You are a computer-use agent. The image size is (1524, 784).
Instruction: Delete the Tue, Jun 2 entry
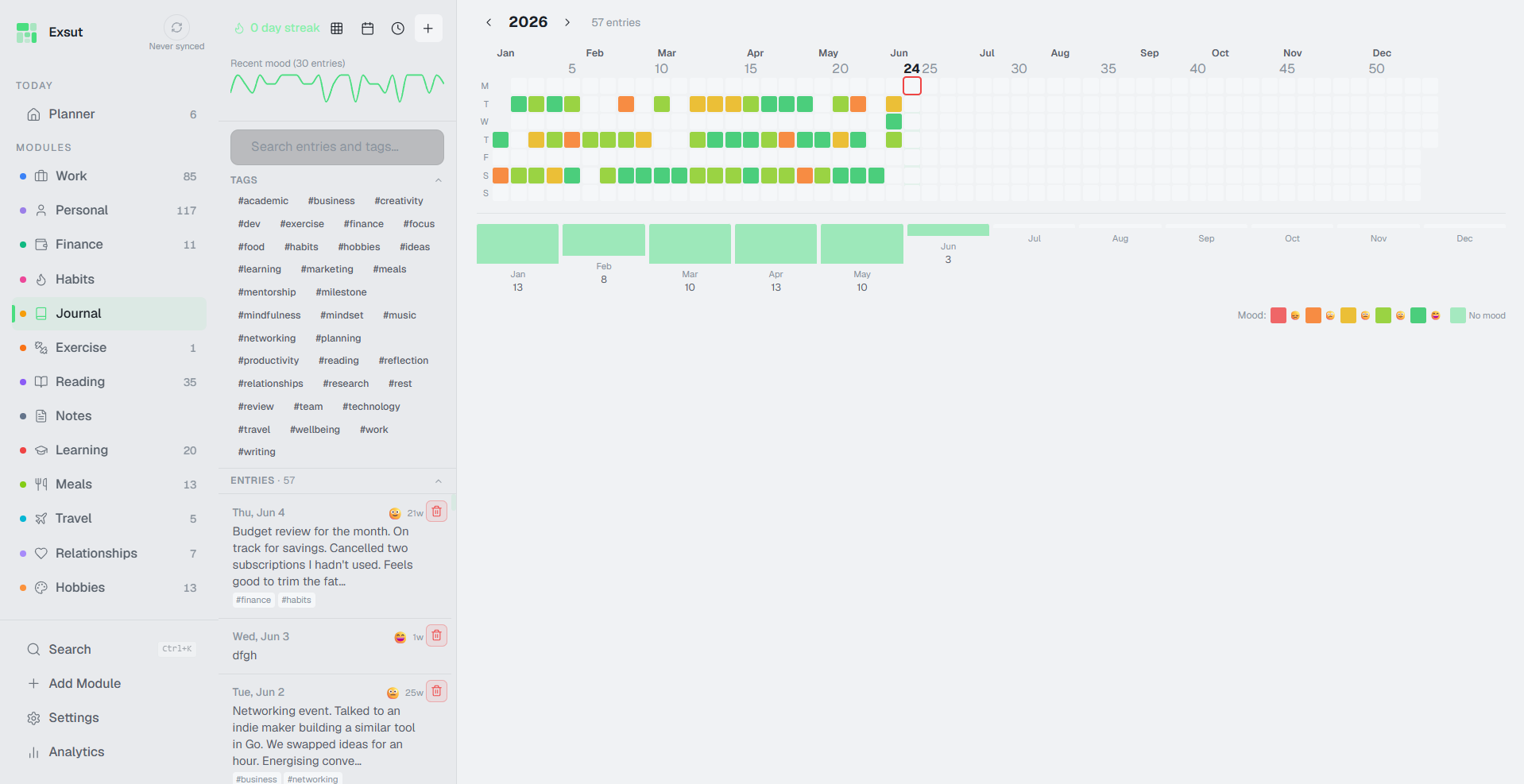(x=437, y=691)
